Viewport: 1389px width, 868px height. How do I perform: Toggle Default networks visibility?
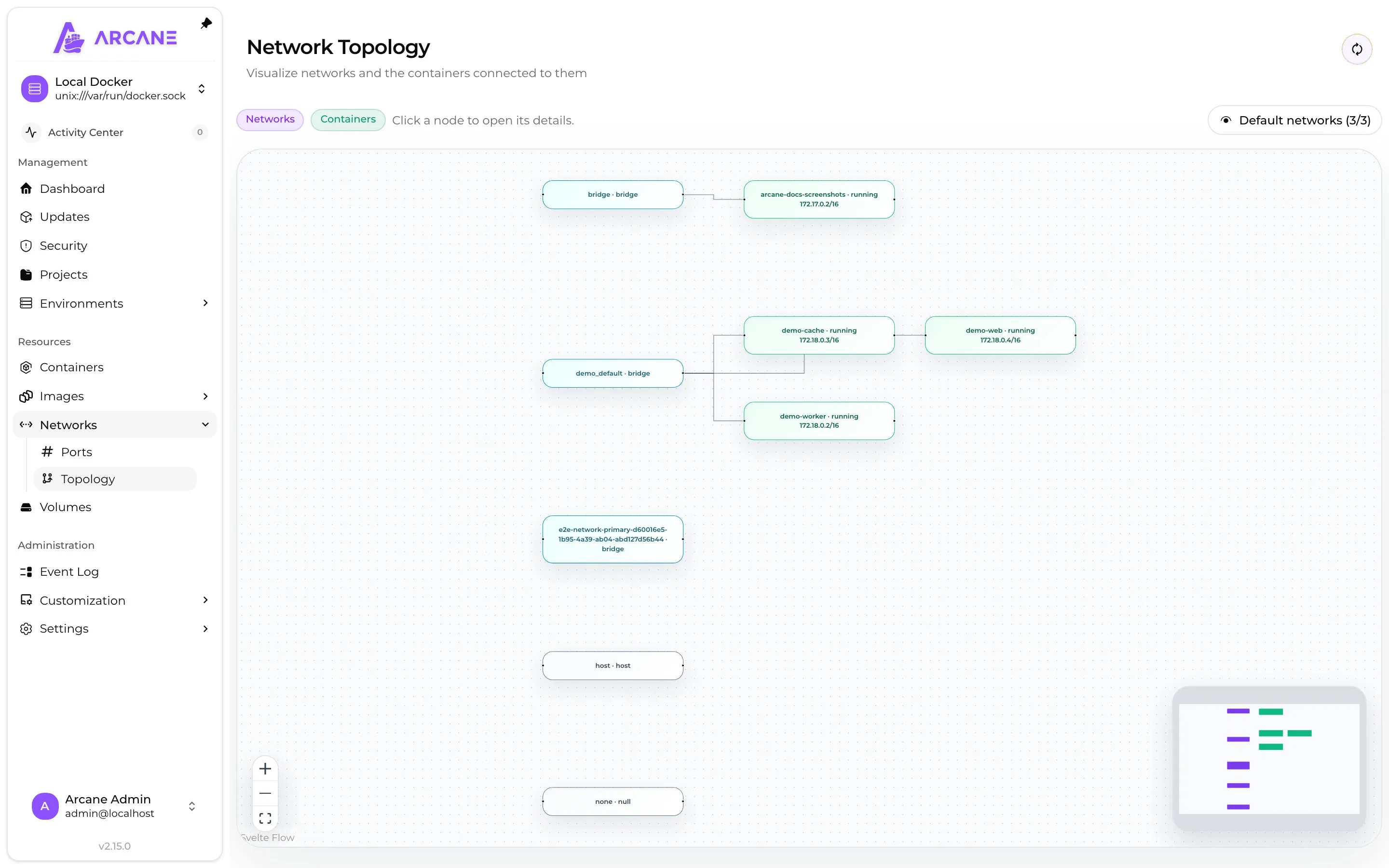(x=1295, y=120)
